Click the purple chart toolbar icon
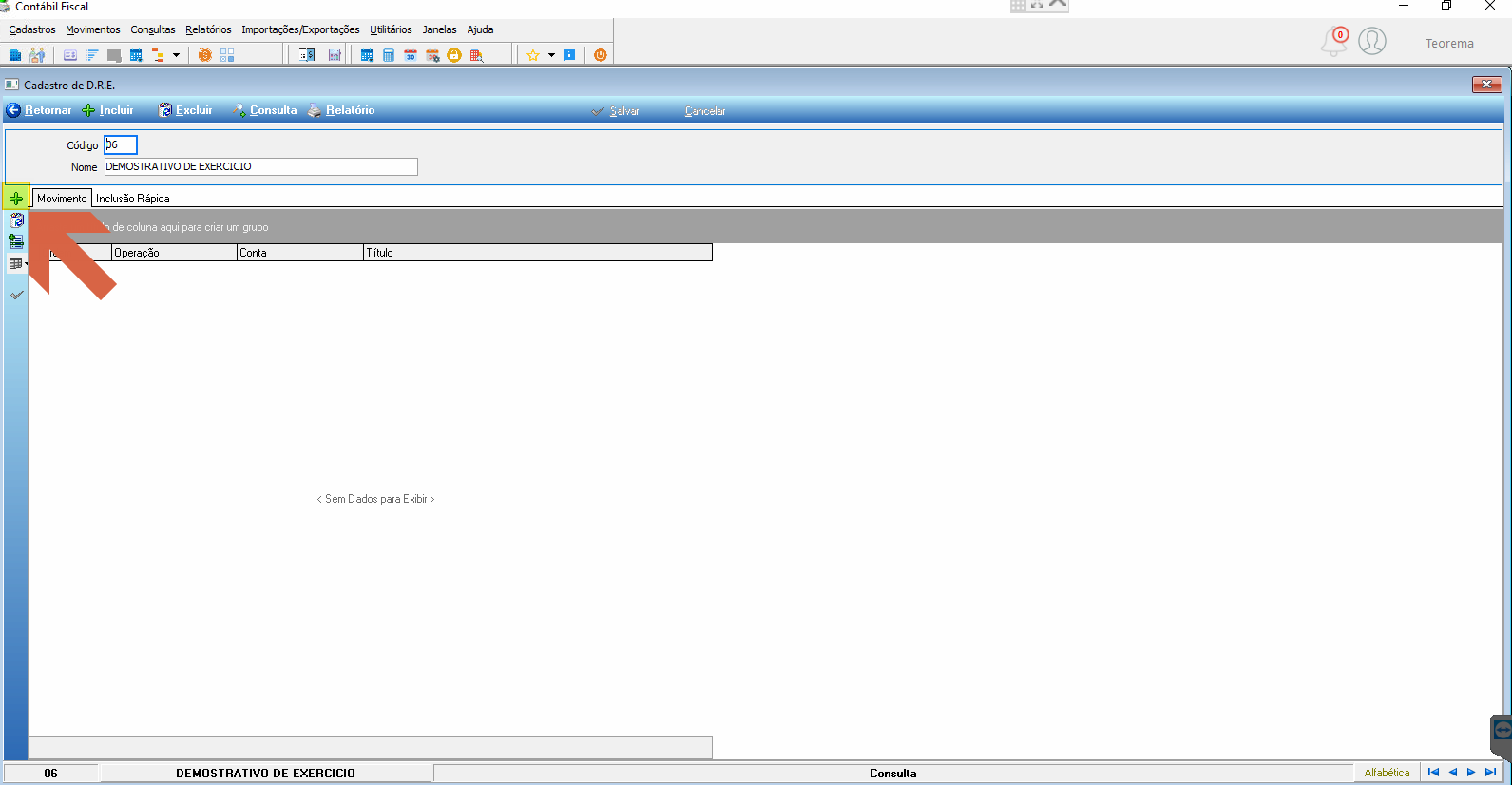Screen dimensions: 1512x785 pyautogui.click(x=335, y=55)
